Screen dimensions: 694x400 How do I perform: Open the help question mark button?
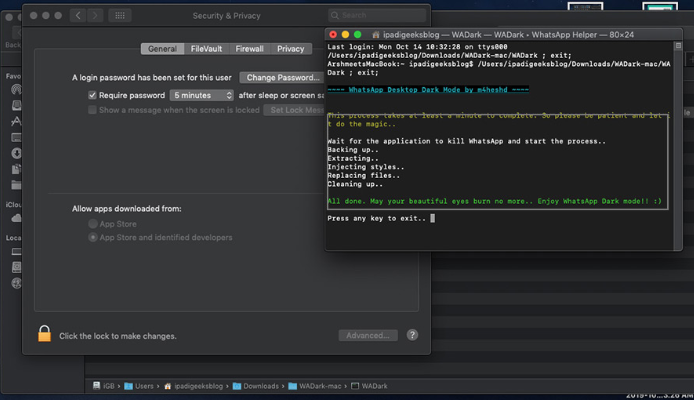(412, 336)
